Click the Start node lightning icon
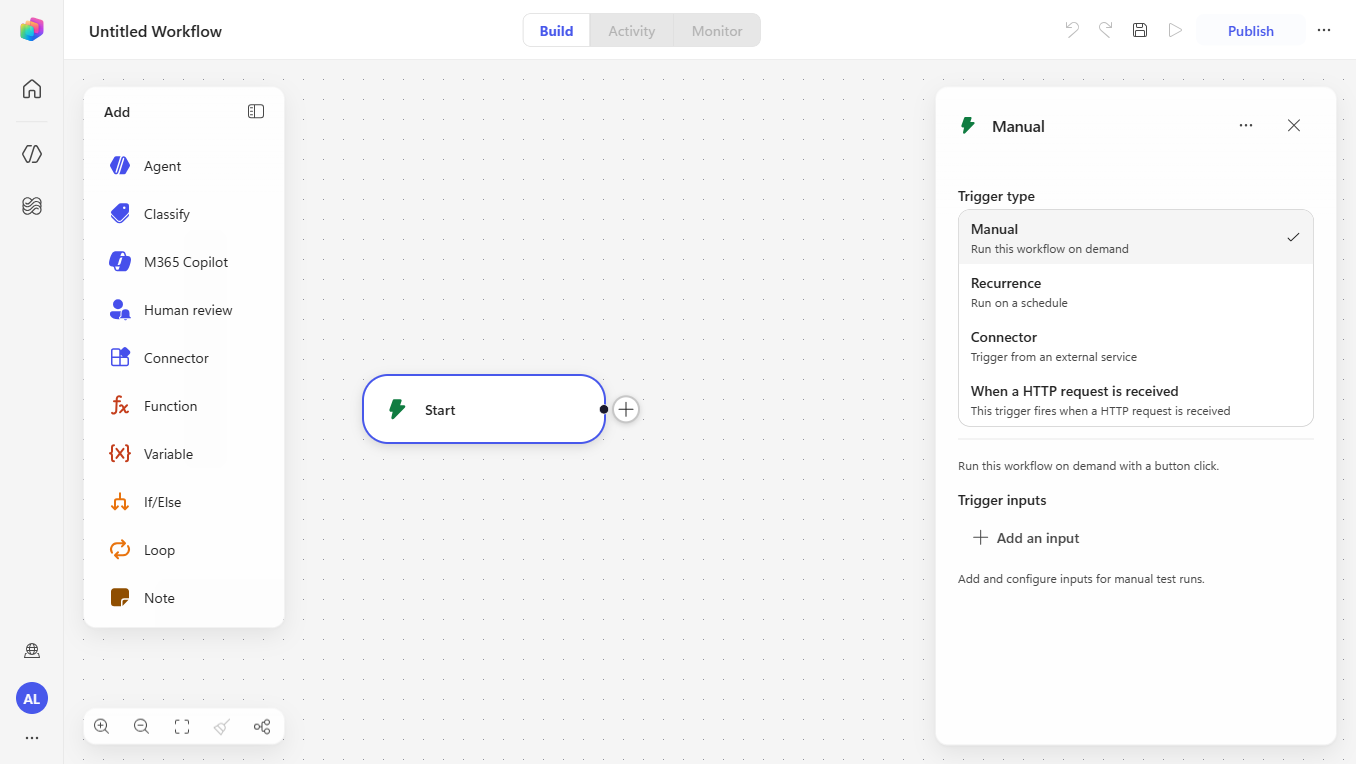This screenshot has width=1356, height=764. tap(397, 409)
